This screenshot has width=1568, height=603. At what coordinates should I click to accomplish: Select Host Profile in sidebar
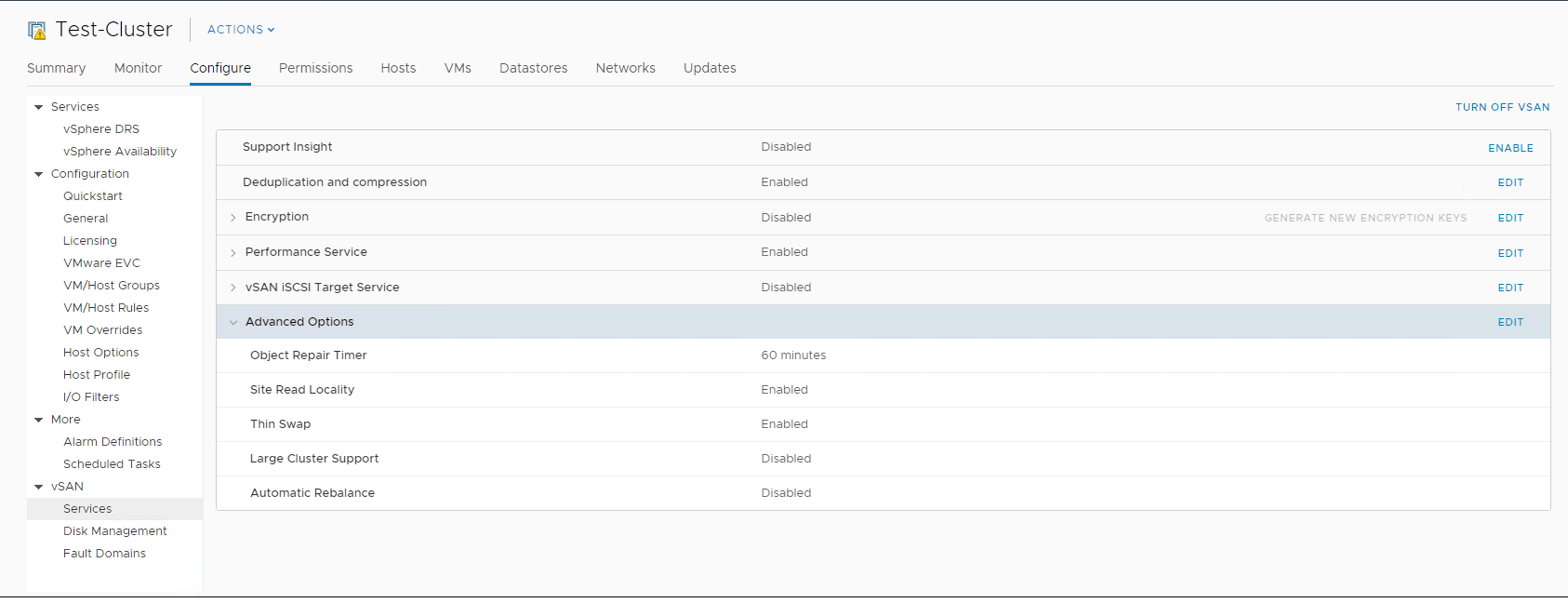(97, 375)
